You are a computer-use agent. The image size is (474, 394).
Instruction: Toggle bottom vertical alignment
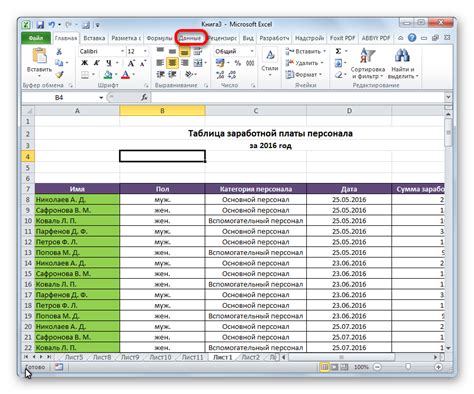click(184, 51)
